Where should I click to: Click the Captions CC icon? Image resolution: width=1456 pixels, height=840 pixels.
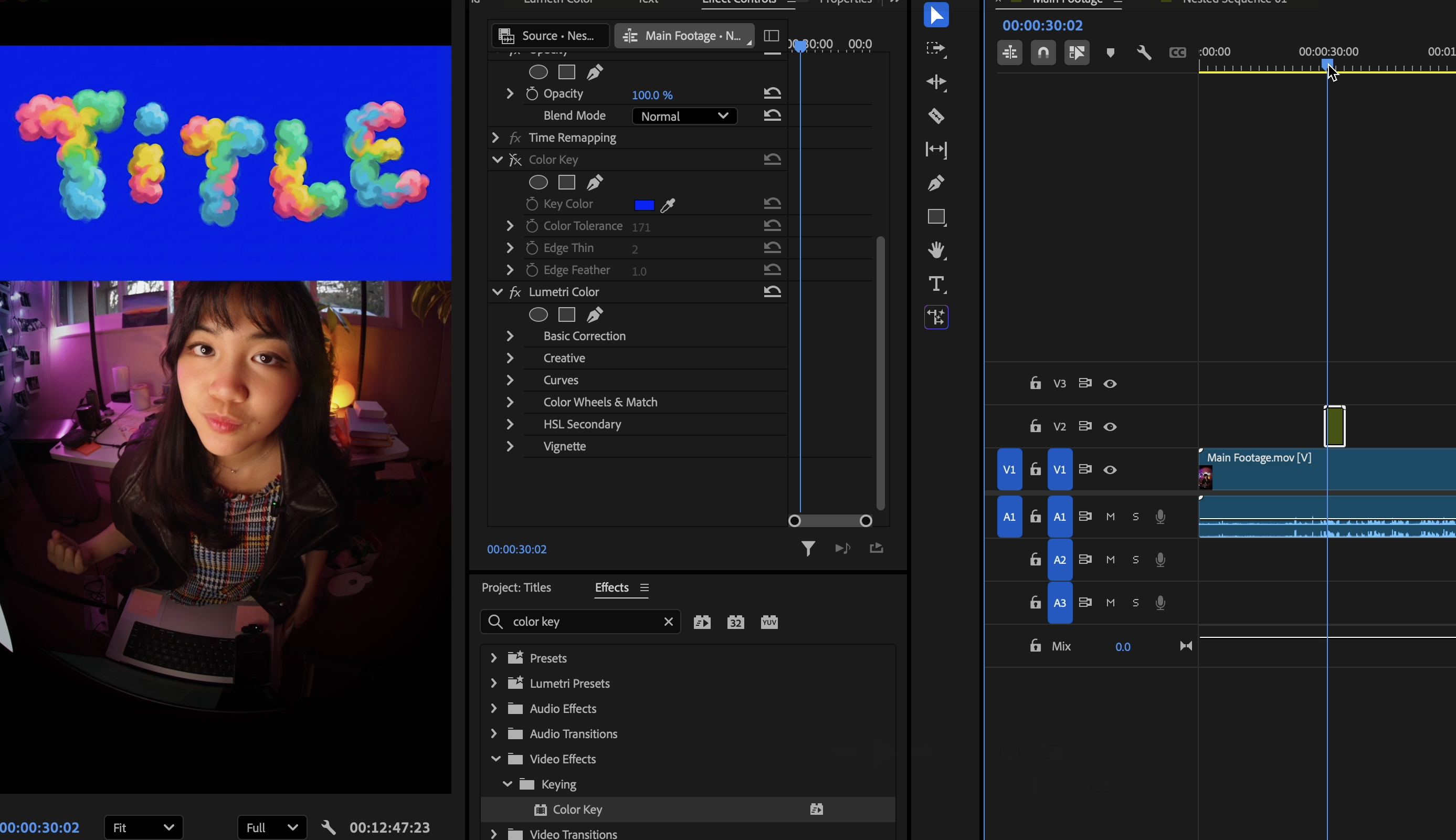[1177, 52]
